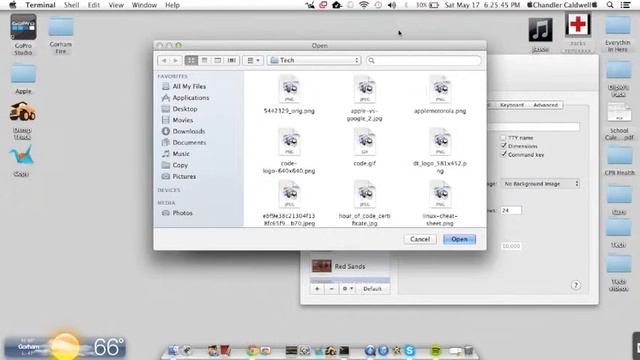This screenshot has height=360, width=640.
Task: Open Spotlight search in menu bar
Action: 610,5
